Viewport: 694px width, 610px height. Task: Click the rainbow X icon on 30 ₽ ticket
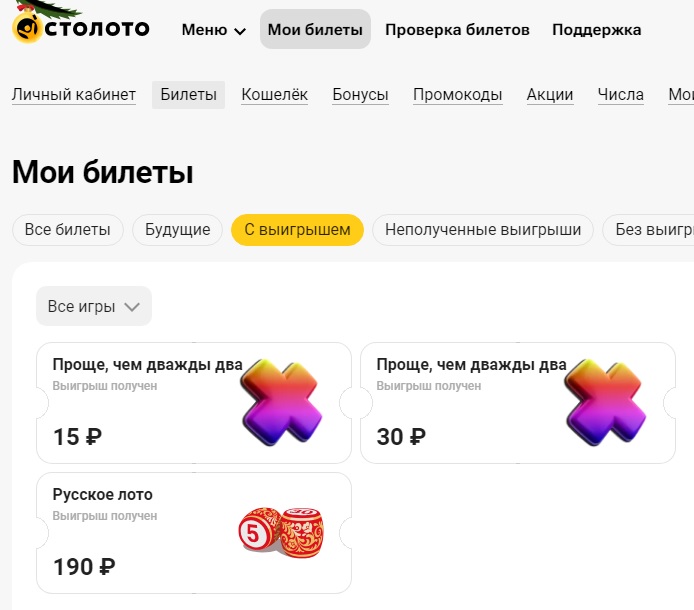(x=606, y=402)
